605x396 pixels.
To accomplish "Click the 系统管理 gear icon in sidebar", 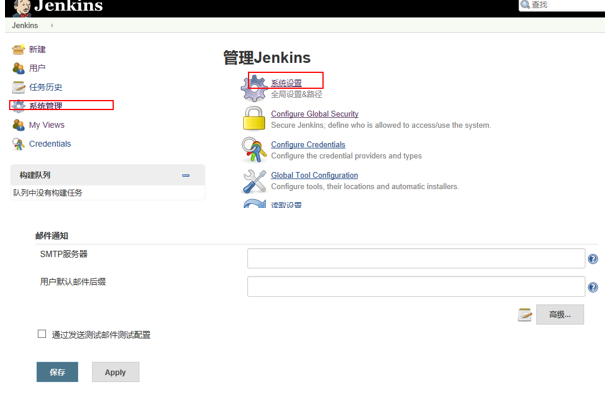I will (18, 106).
